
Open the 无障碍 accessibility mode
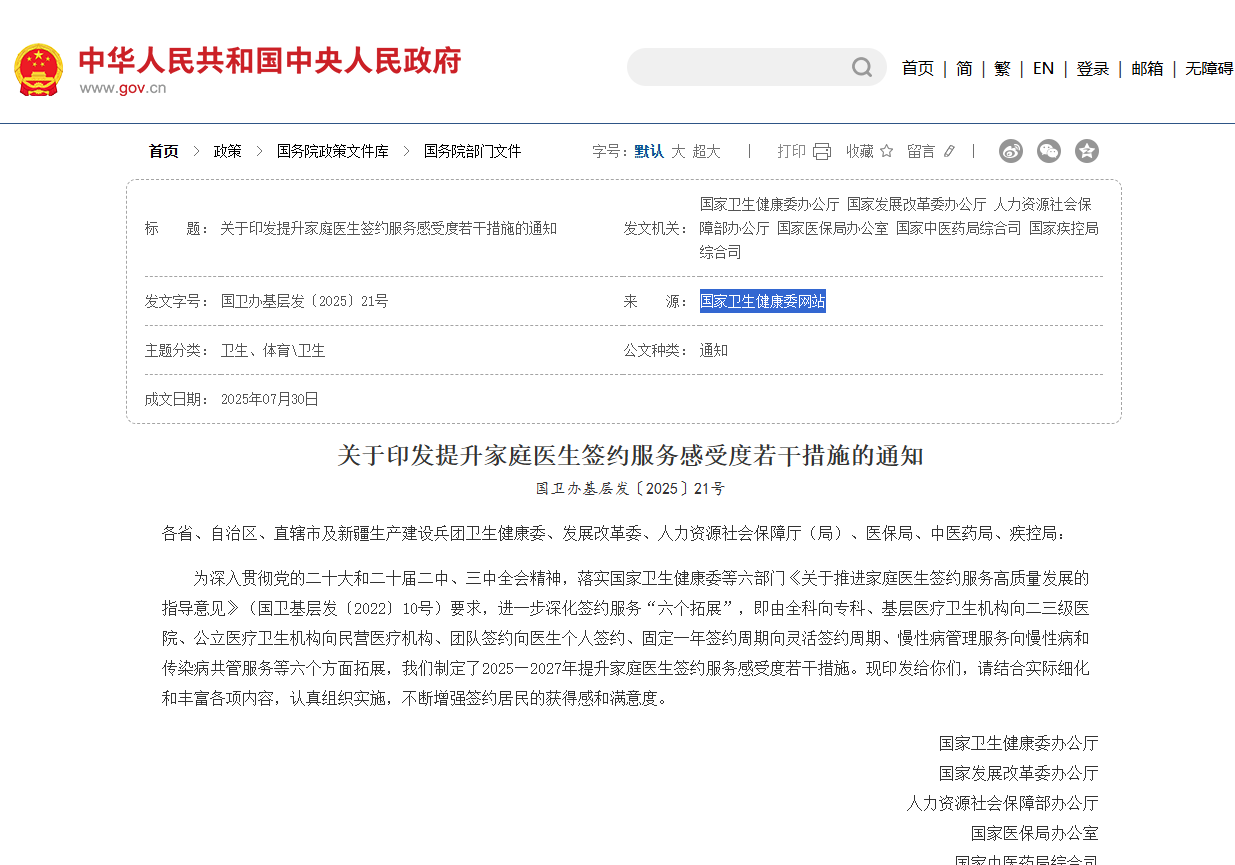pyautogui.click(x=1208, y=68)
